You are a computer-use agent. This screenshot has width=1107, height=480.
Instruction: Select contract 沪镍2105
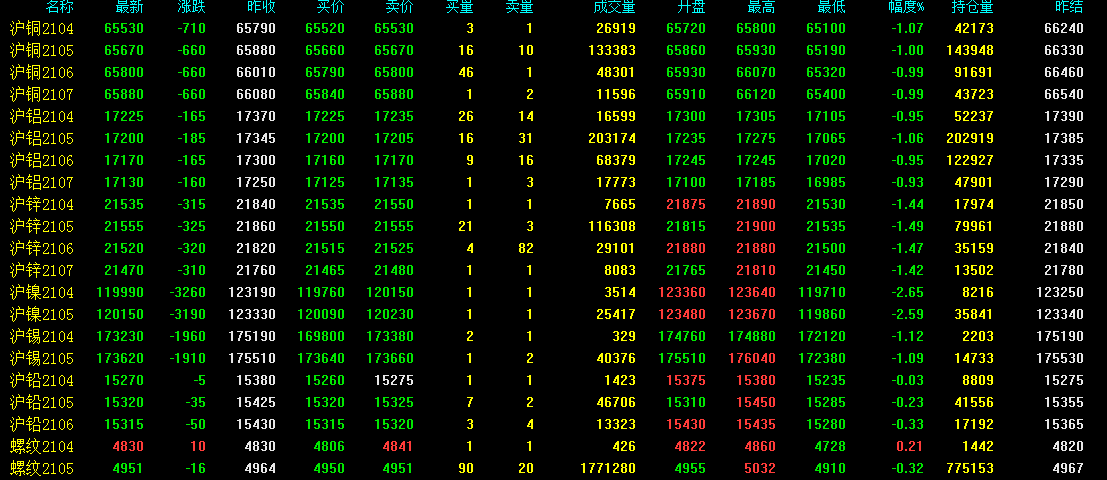pos(42,314)
